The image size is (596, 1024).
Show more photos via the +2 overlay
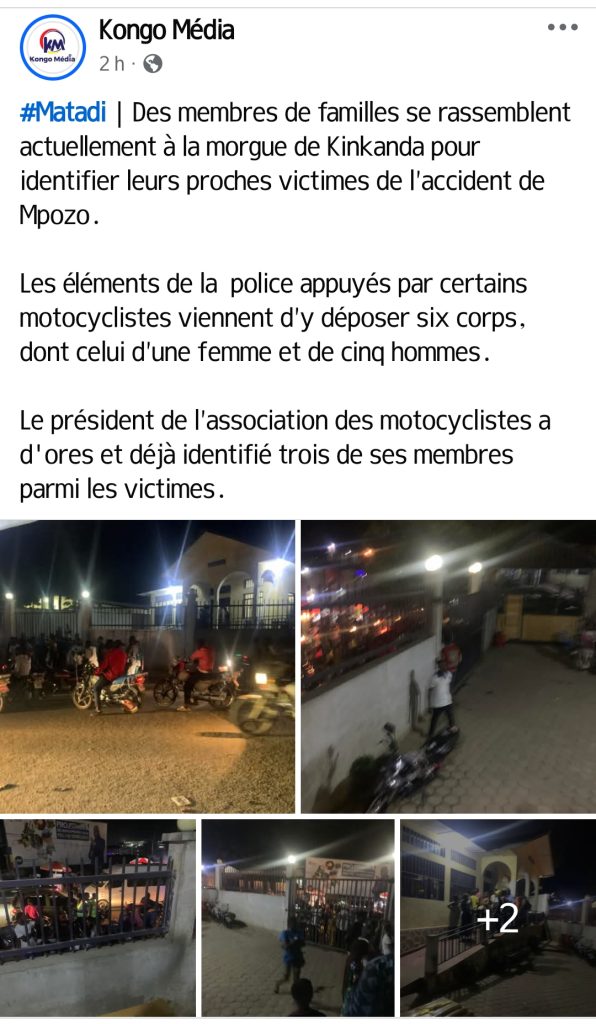(x=498, y=918)
